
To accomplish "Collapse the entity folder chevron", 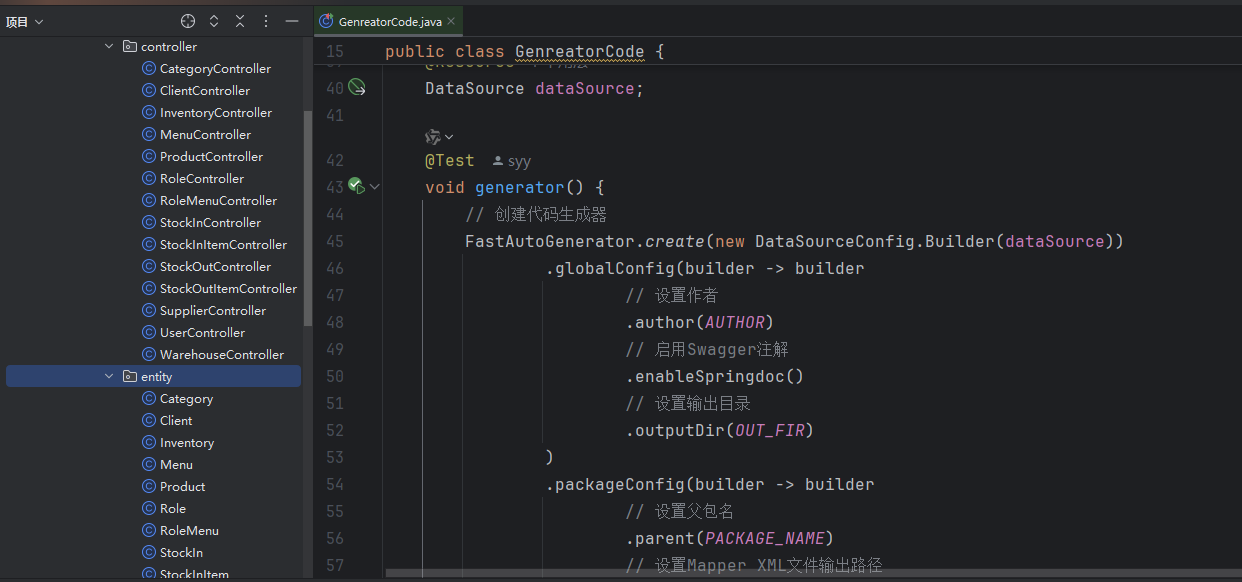I will [x=110, y=377].
